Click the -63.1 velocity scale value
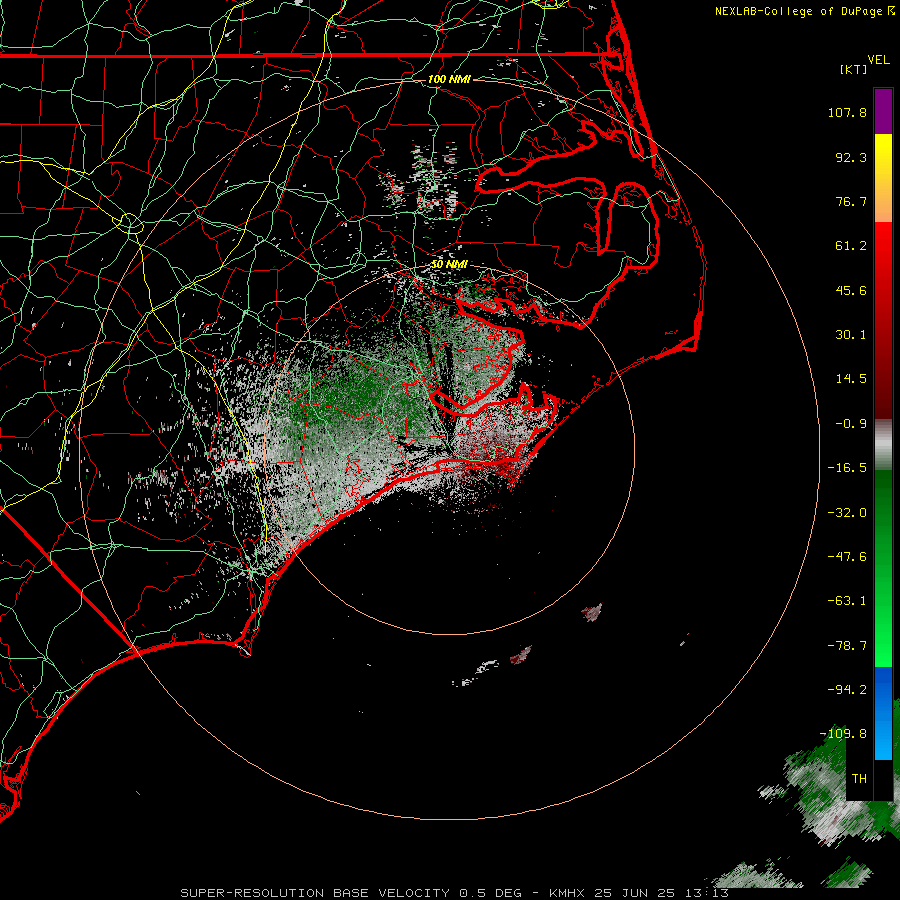The width and height of the screenshot is (900, 900). 847,601
